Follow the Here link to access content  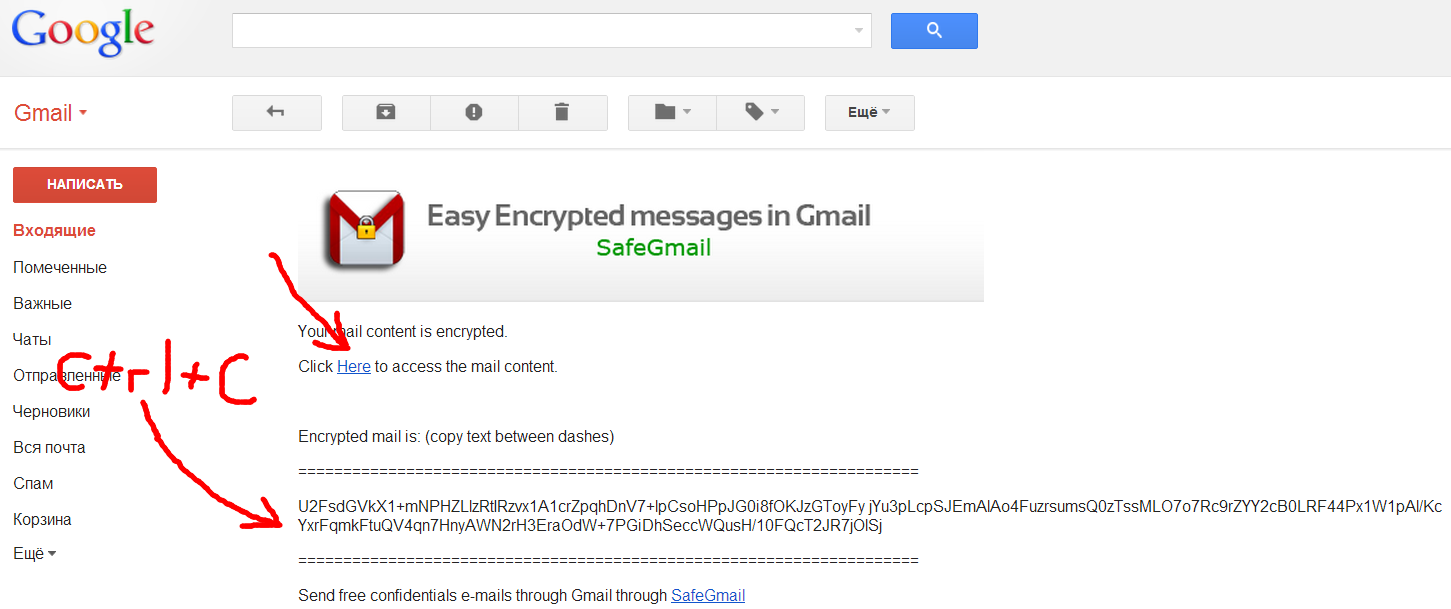(x=354, y=367)
